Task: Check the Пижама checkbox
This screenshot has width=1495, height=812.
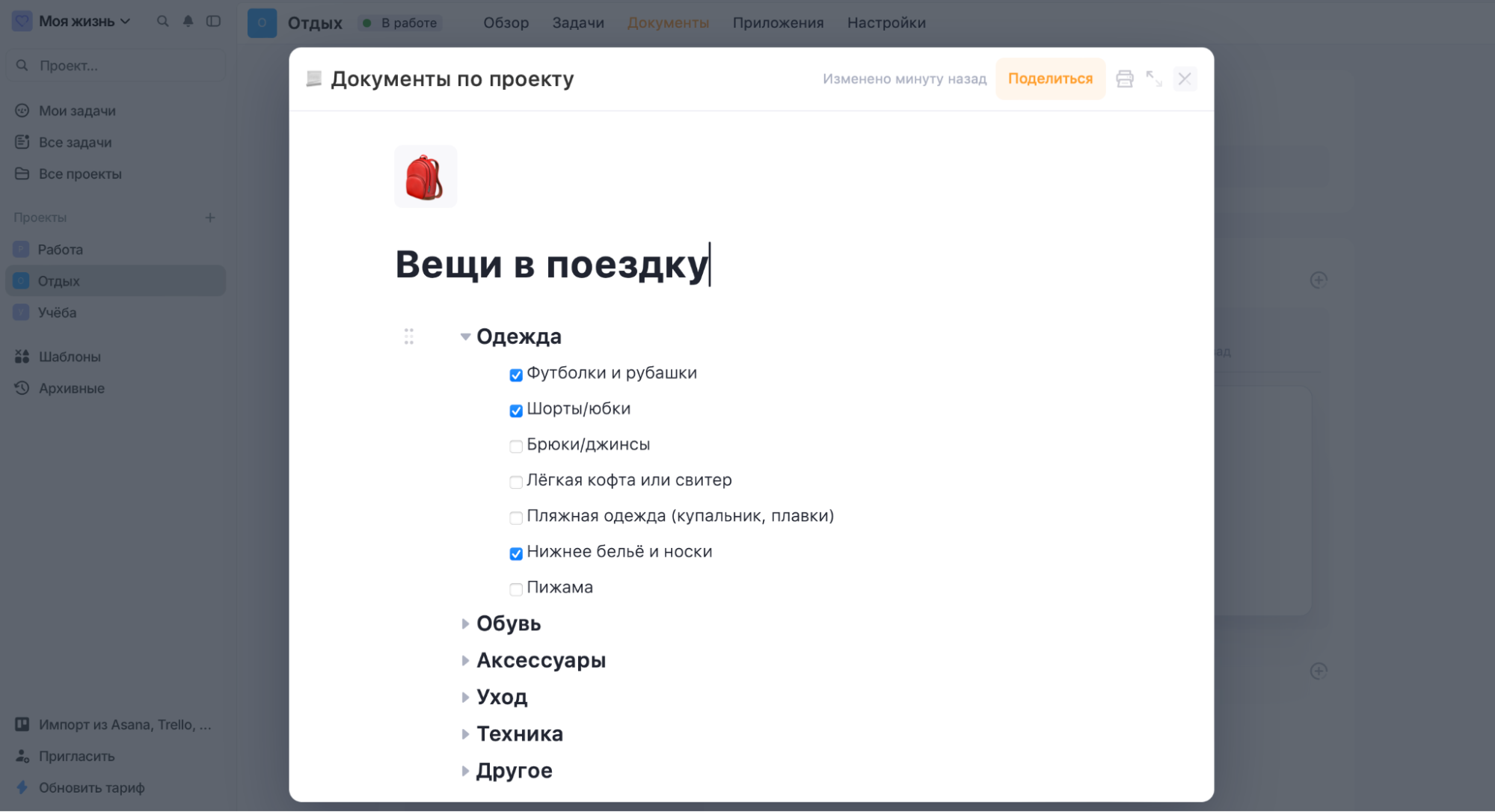Action: [516, 589]
